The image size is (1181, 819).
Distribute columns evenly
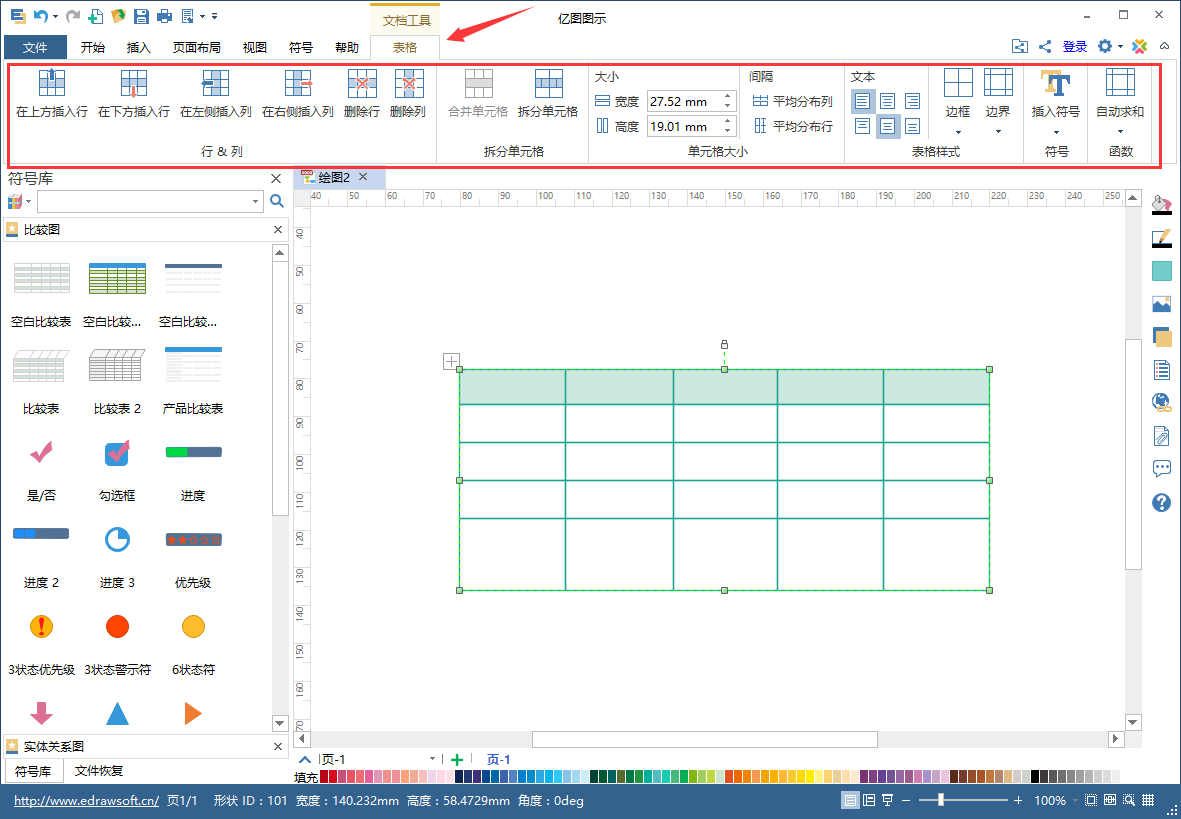point(792,101)
